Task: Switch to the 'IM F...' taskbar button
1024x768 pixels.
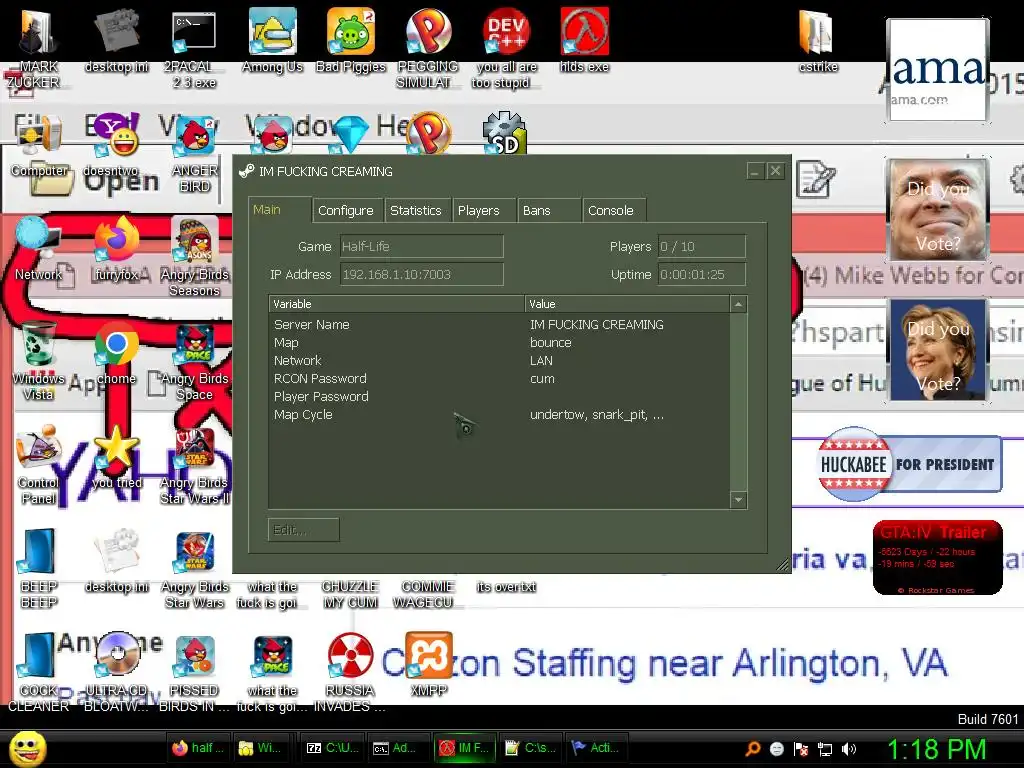Action: tap(464, 748)
